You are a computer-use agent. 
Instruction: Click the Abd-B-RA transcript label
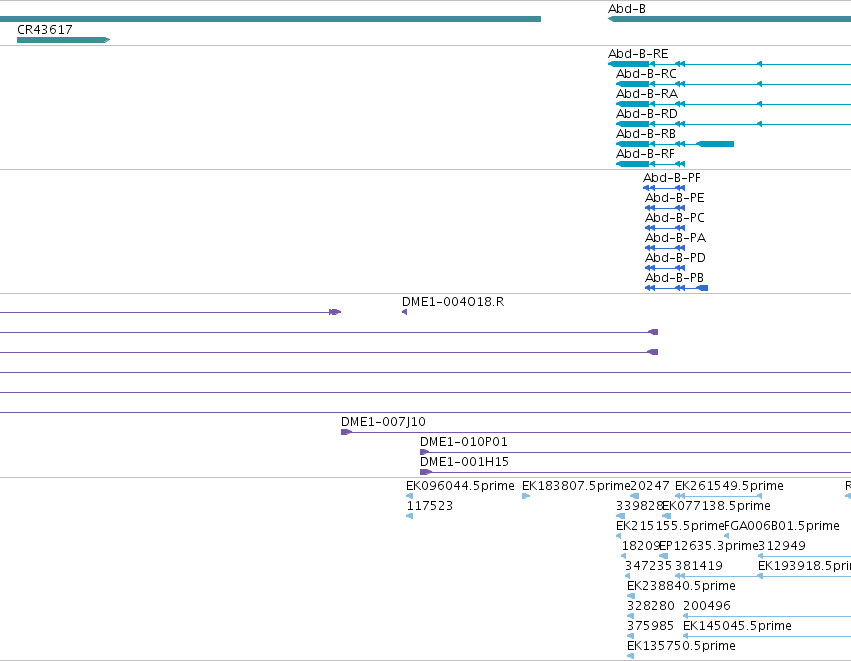(x=646, y=94)
